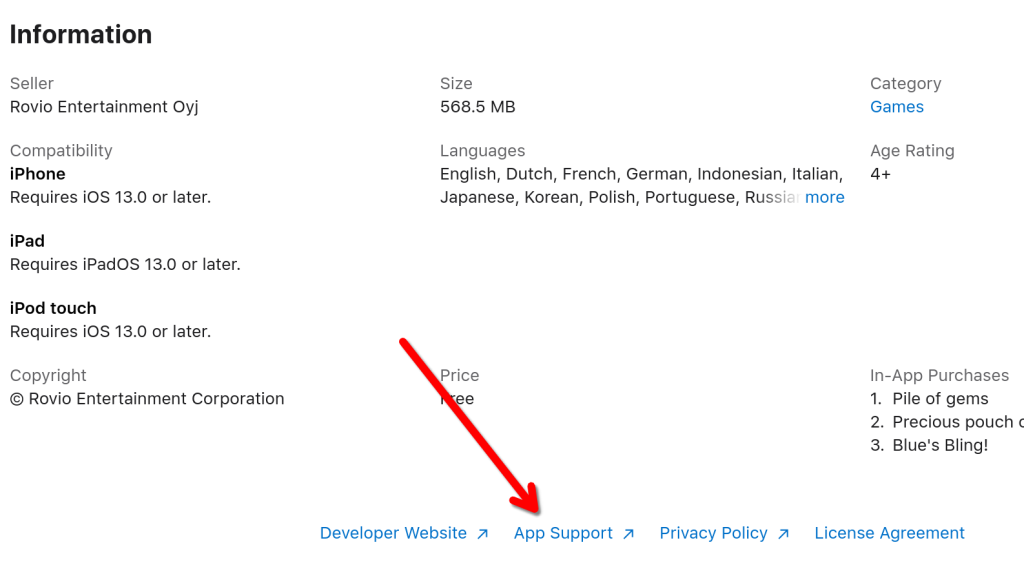Click the Pile of gems purchase
This screenshot has width=1024, height=578.
pyautogui.click(x=940, y=398)
